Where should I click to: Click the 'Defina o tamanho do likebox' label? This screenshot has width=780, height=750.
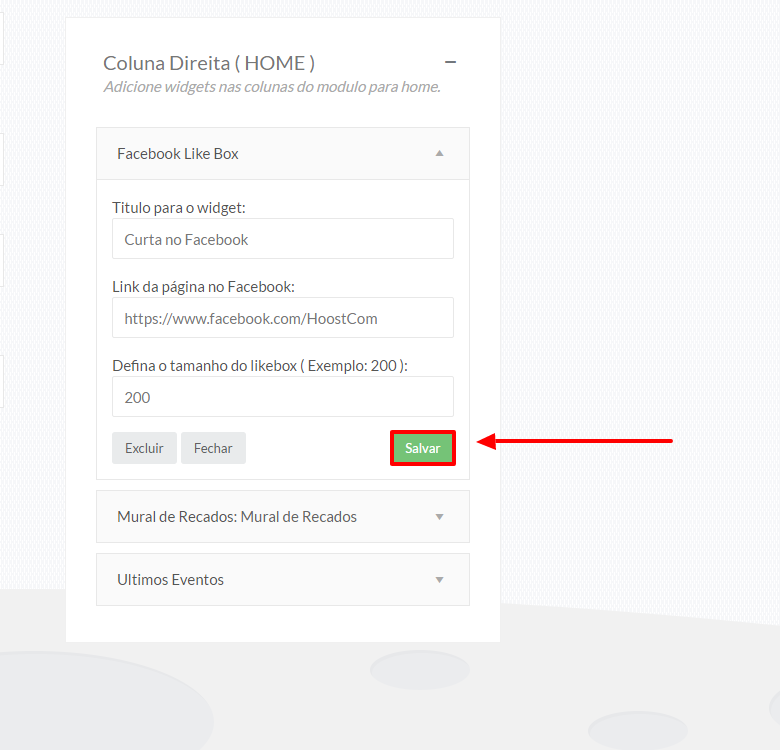click(260, 366)
